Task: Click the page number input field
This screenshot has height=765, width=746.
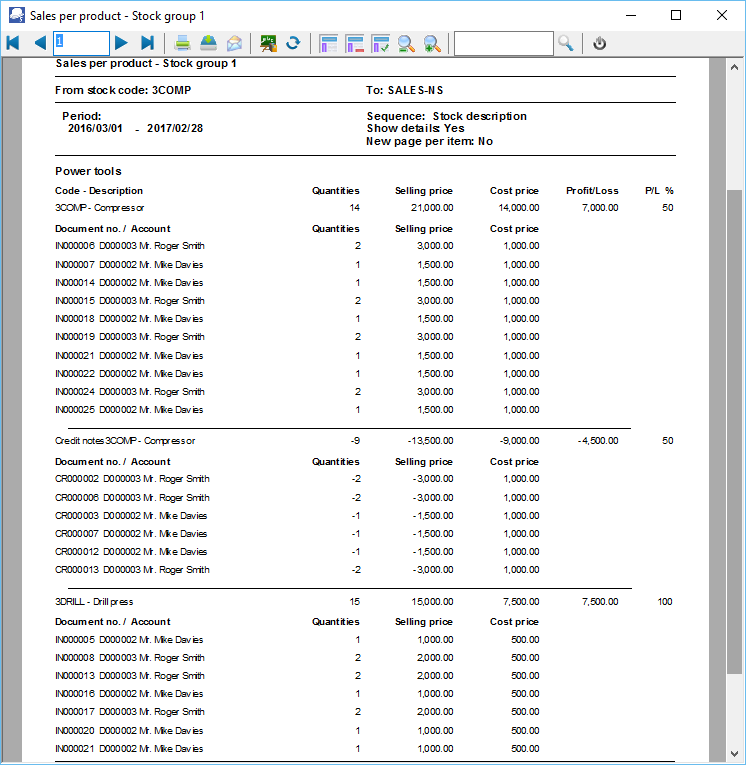Action: pyautogui.click(x=81, y=43)
